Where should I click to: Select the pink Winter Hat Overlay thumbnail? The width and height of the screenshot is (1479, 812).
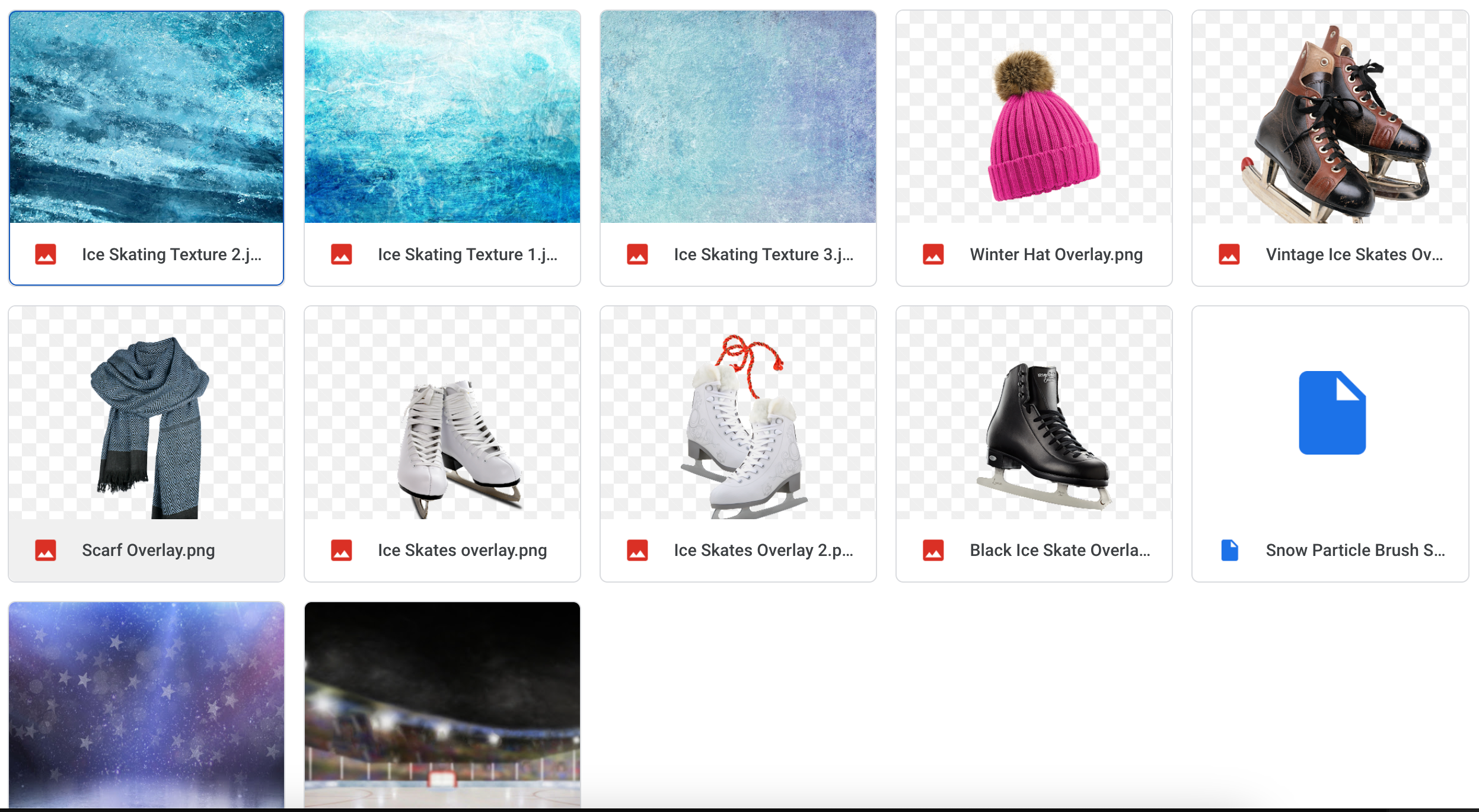[1034, 117]
